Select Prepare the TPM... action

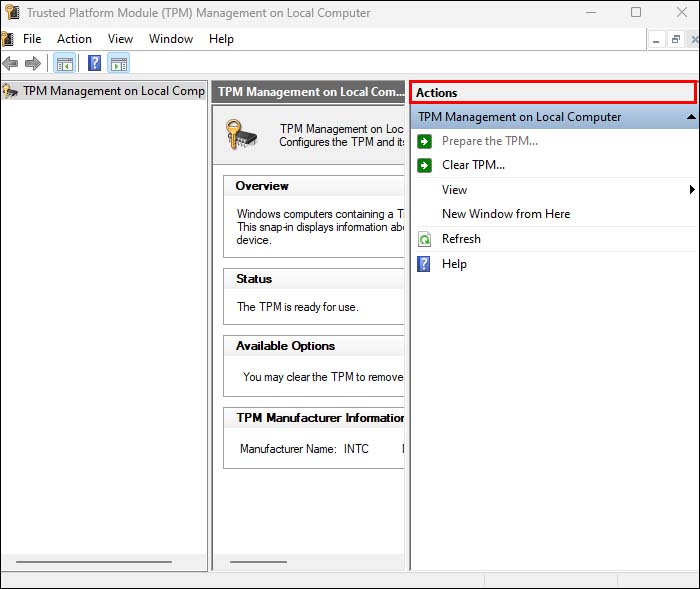pos(490,141)
